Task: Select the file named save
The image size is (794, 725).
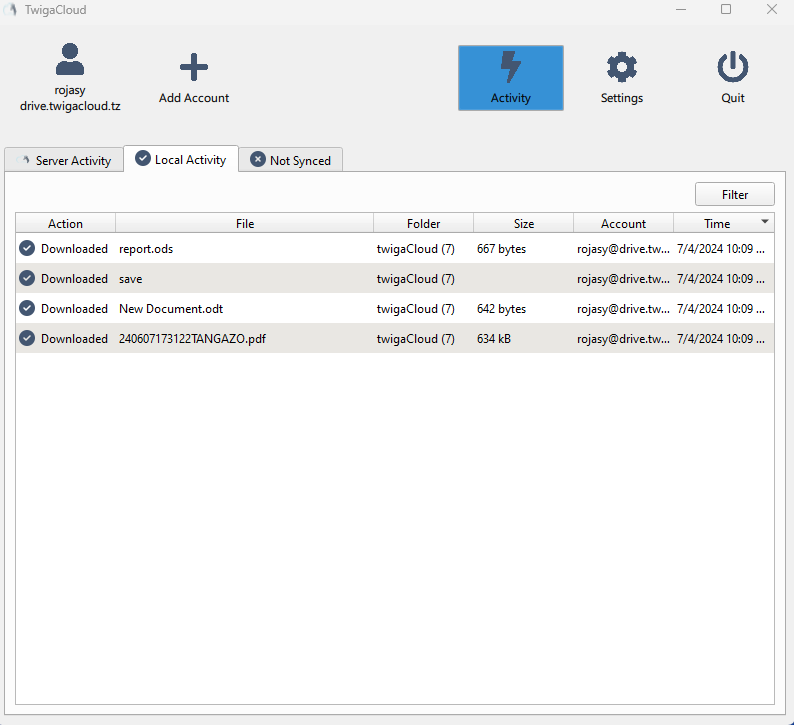Action: 131,279
